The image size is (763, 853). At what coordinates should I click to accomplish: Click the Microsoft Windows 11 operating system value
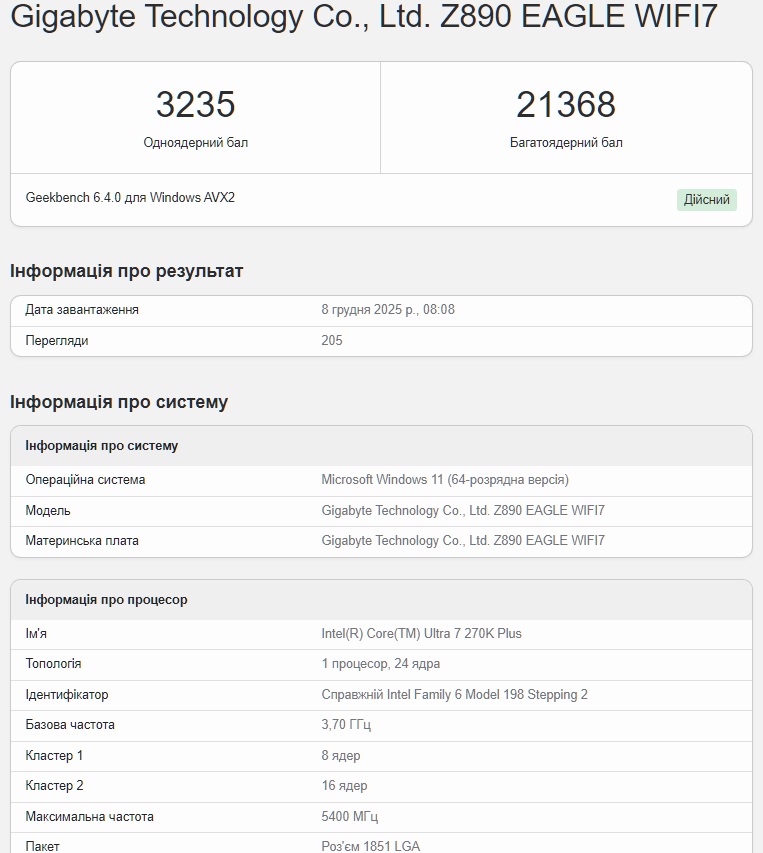coord(445,480)
